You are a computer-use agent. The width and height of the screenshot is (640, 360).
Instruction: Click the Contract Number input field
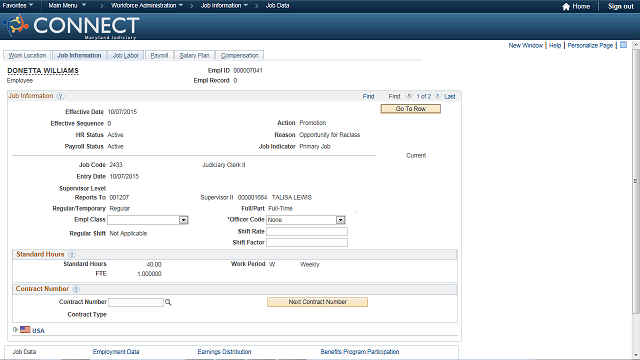pos(136,302)
